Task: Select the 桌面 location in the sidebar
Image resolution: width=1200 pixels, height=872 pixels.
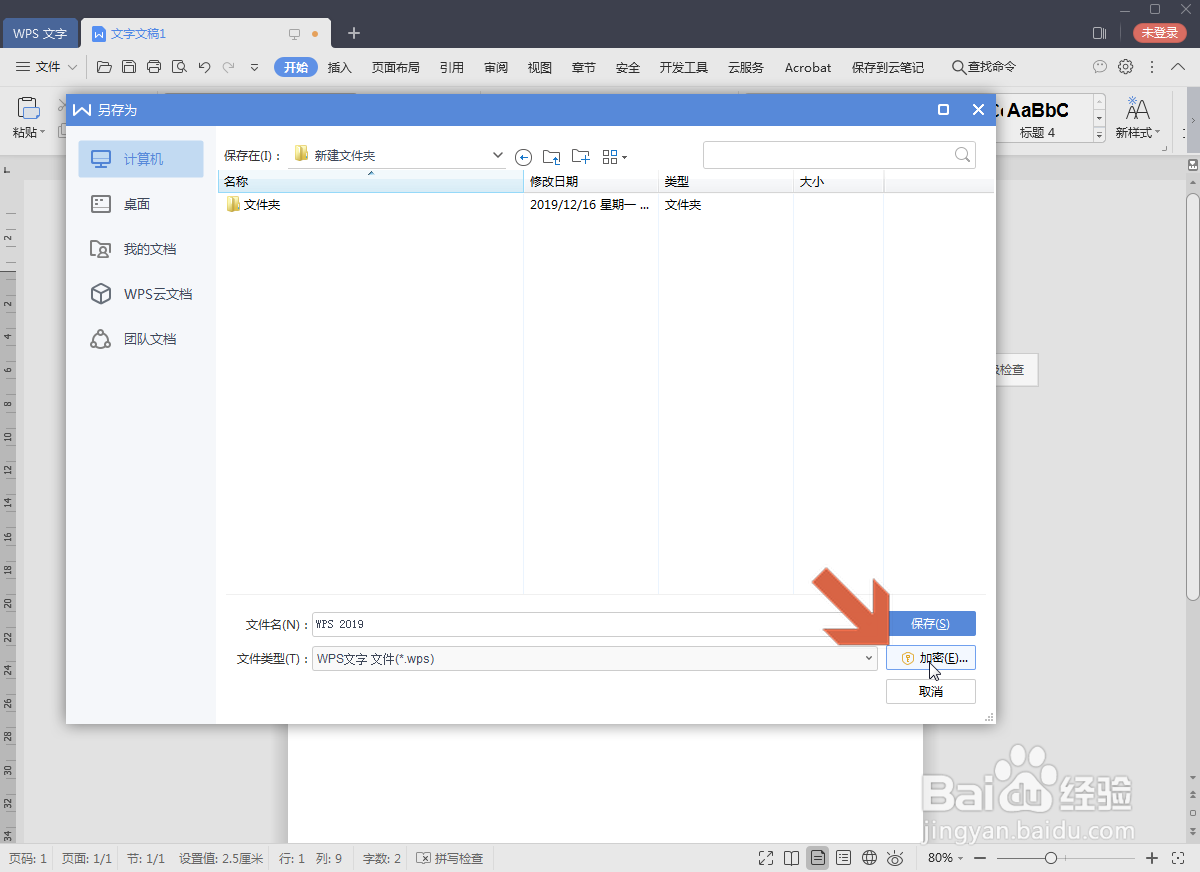Action: tap(140, 203)
